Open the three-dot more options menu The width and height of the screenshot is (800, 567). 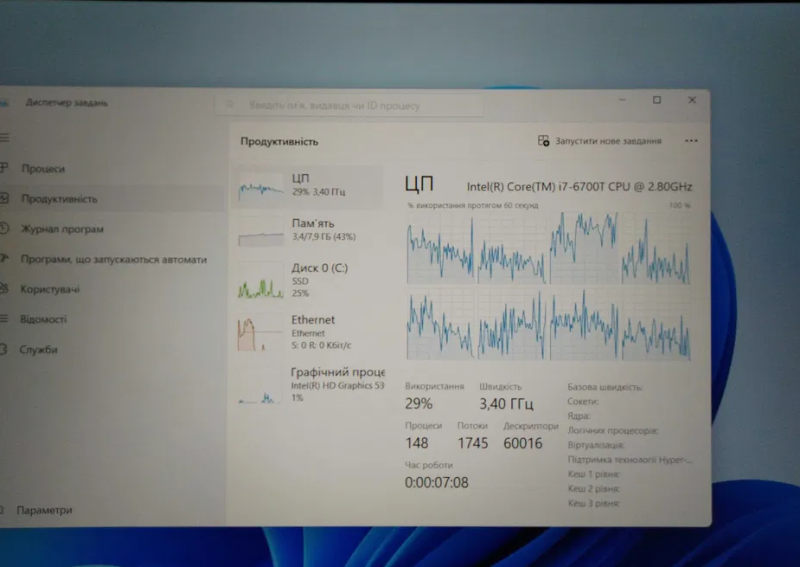coord(691,141)
